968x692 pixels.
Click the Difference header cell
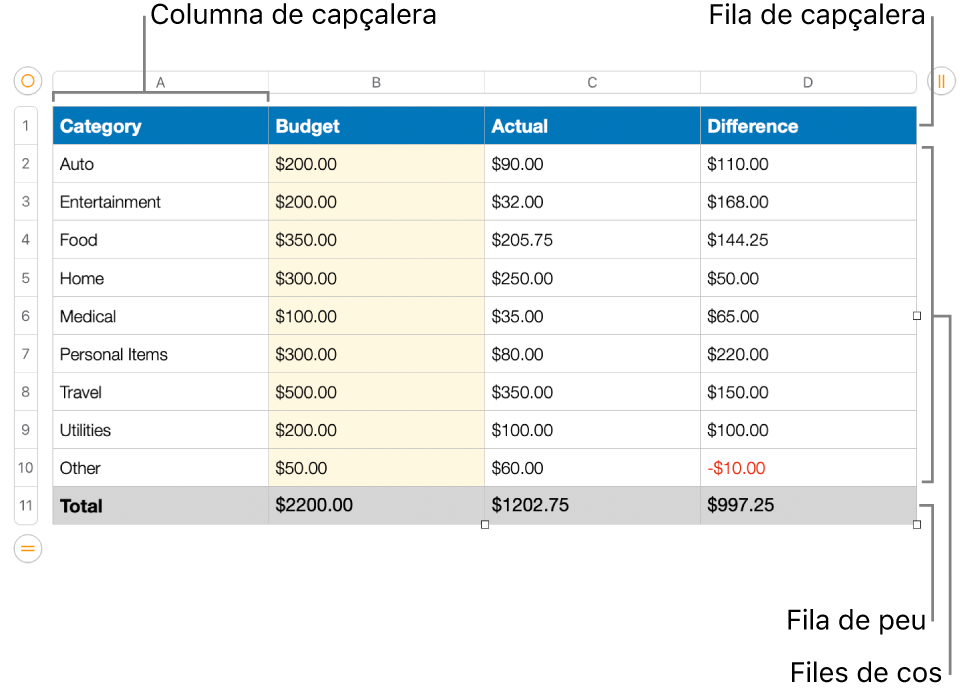click(x=808, y=126)
